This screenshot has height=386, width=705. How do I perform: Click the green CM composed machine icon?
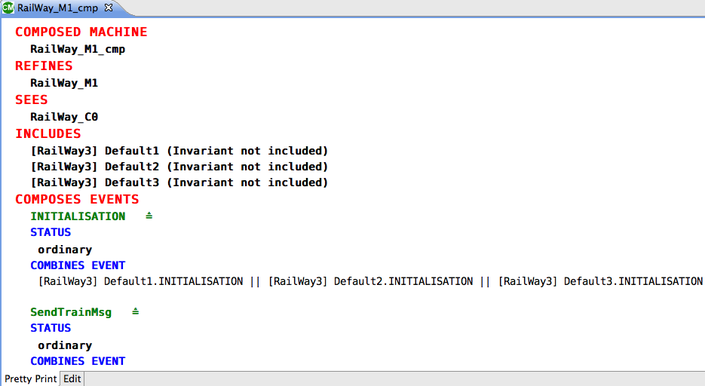coord(8,7)
